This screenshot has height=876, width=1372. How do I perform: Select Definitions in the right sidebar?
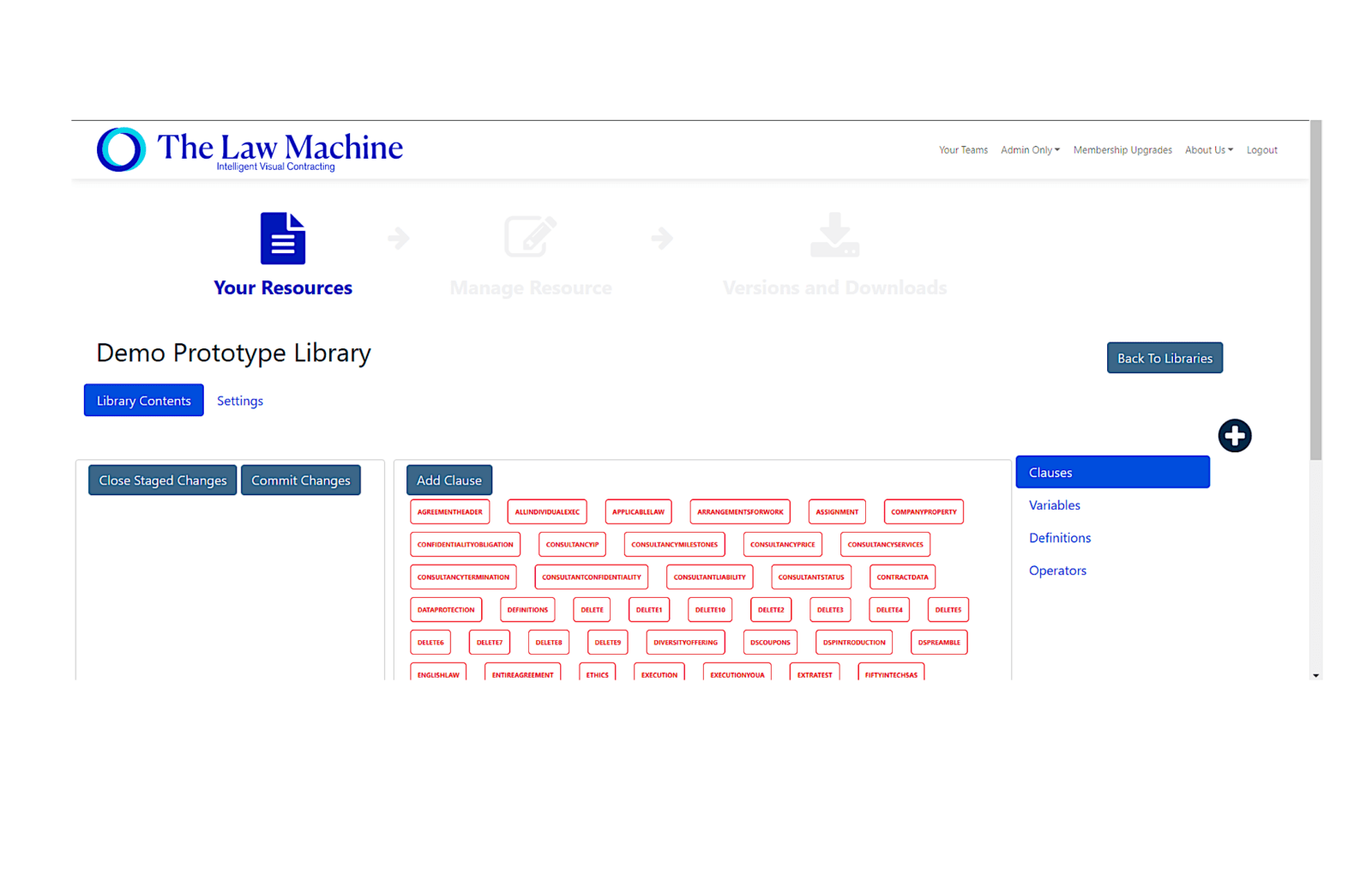(x=1060, y=538)
